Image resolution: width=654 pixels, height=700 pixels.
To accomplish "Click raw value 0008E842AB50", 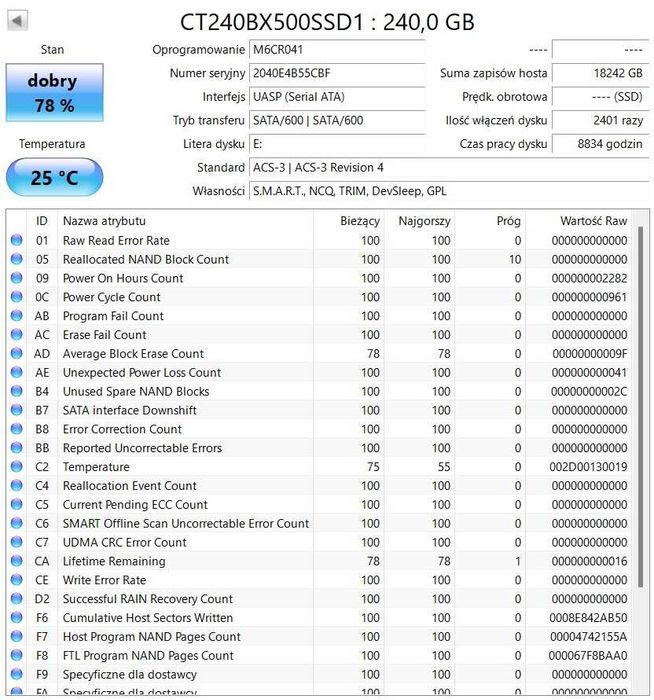I will [x=588, y=618].
